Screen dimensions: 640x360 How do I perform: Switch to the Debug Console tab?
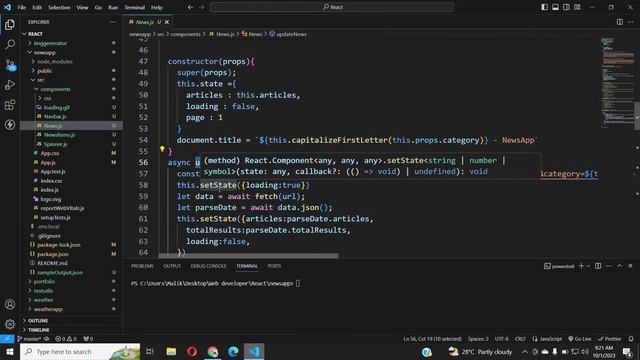[208, 266]
